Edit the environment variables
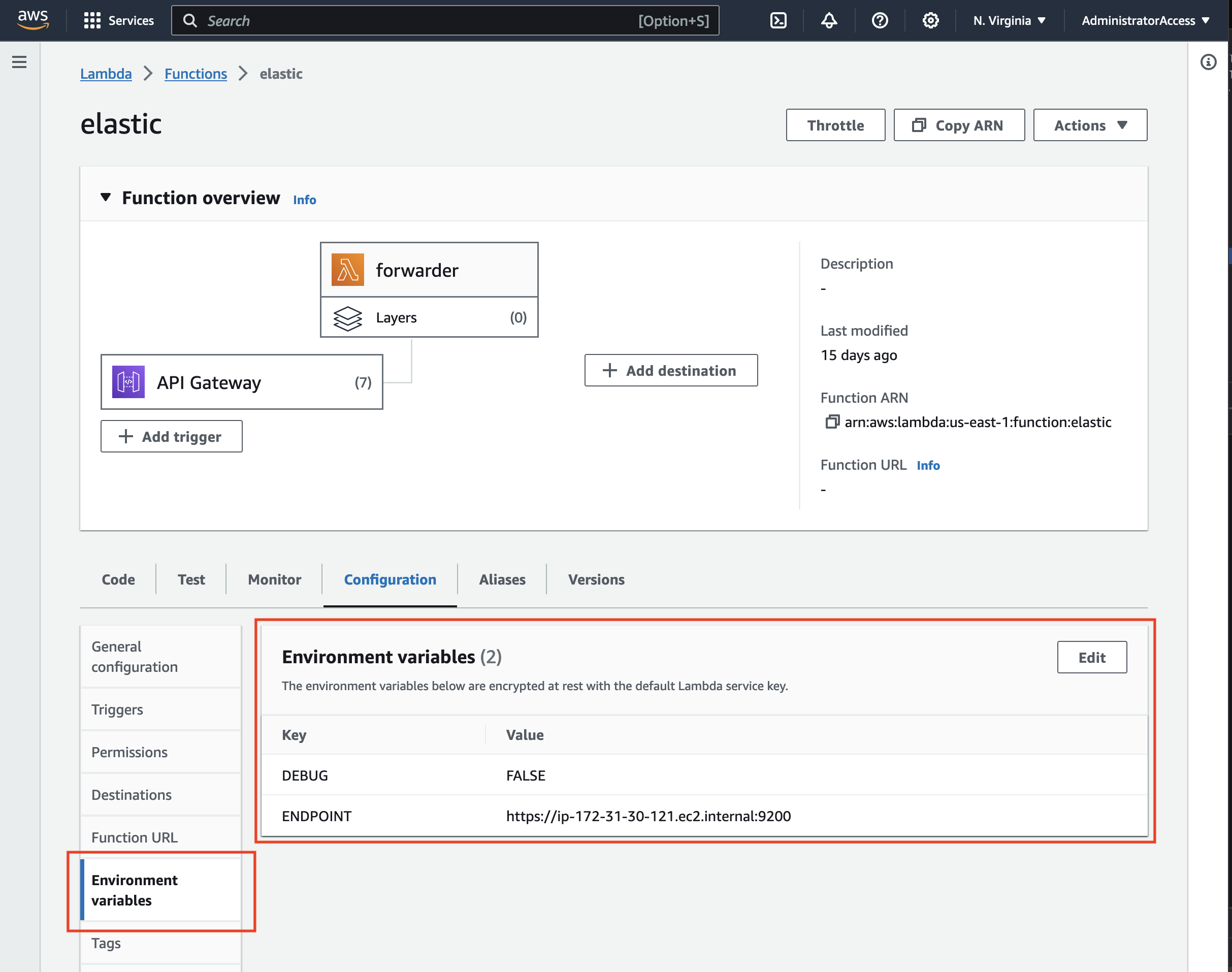The width and height of the screenshot is (1232, 972). point(1091,657)
